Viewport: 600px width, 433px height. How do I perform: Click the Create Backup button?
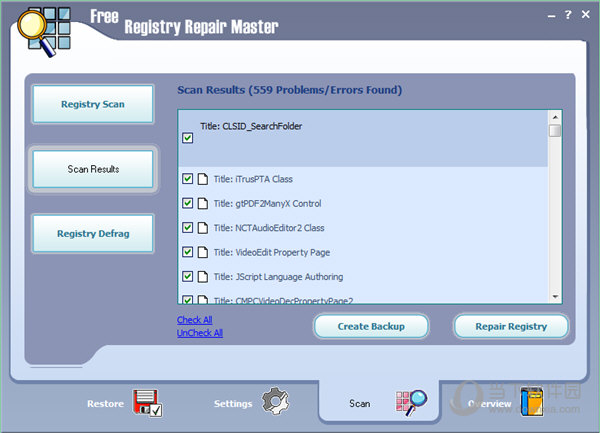[x=371, y=326]
